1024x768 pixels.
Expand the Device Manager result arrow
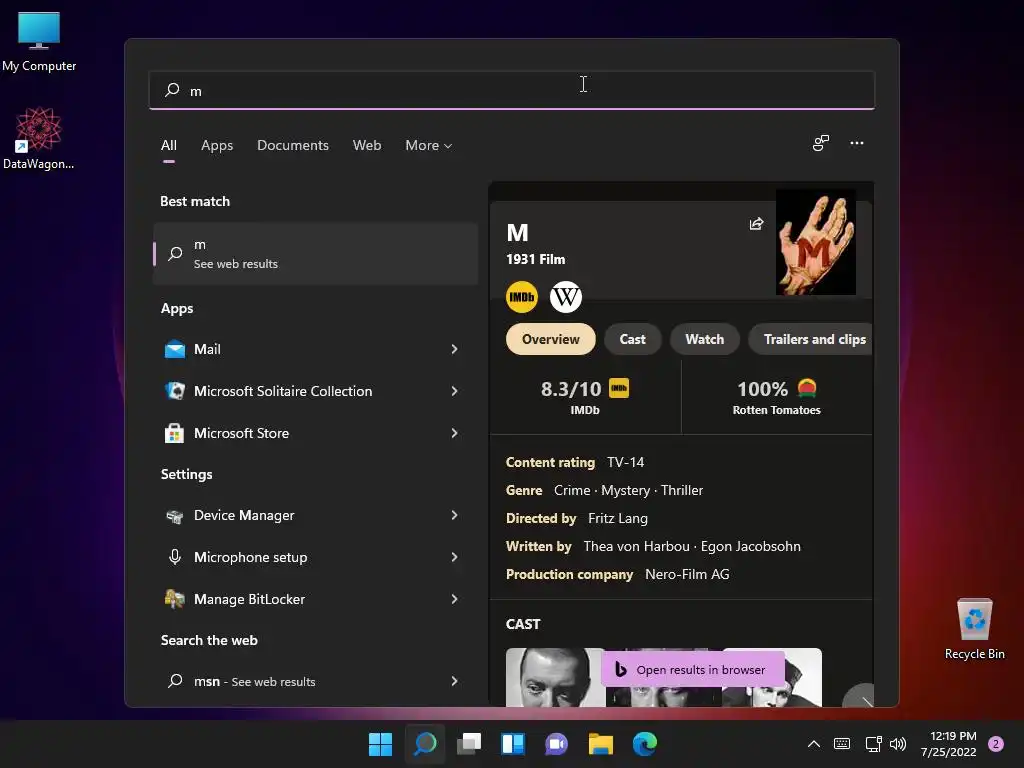[455, 515]
